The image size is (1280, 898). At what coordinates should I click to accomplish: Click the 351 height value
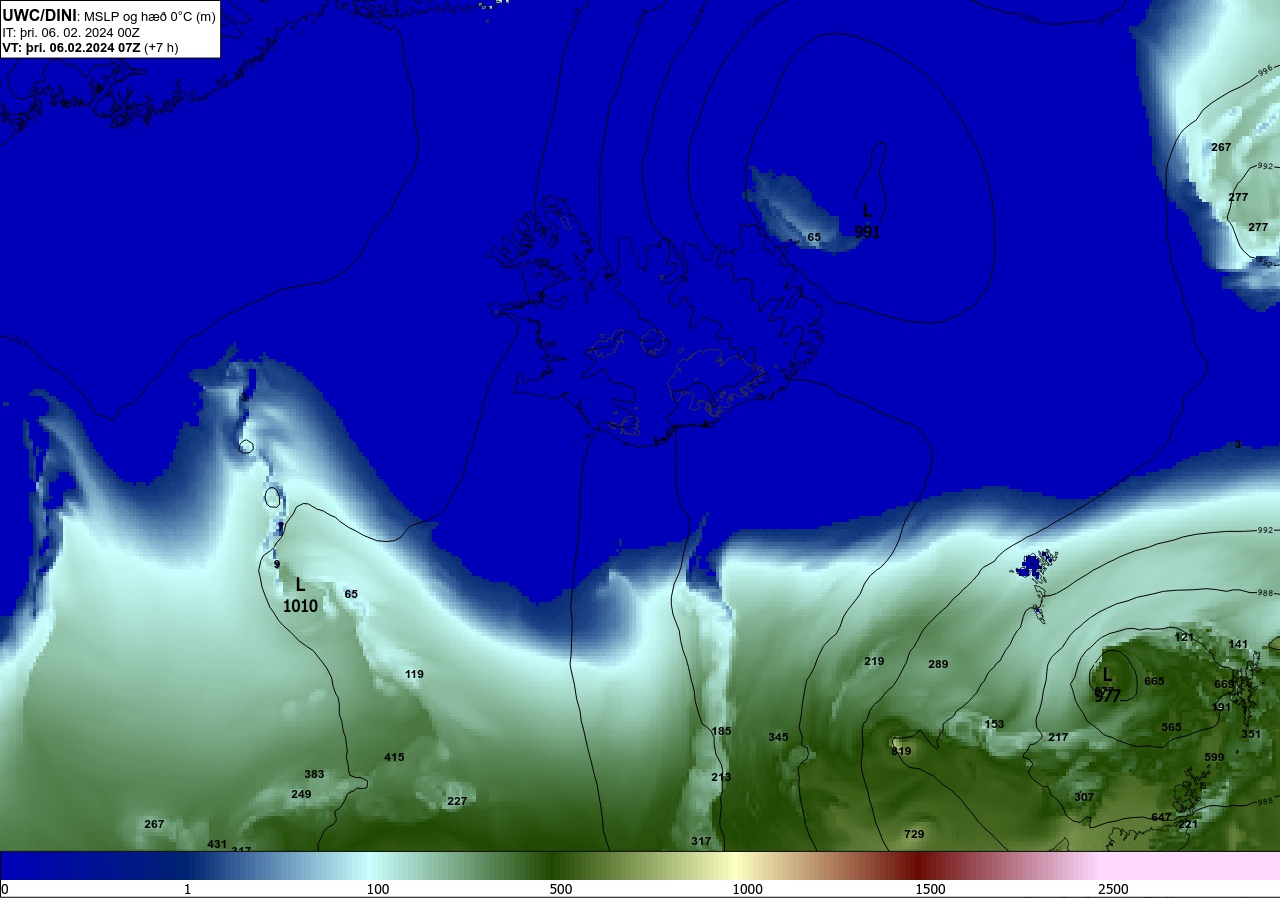1251,734
